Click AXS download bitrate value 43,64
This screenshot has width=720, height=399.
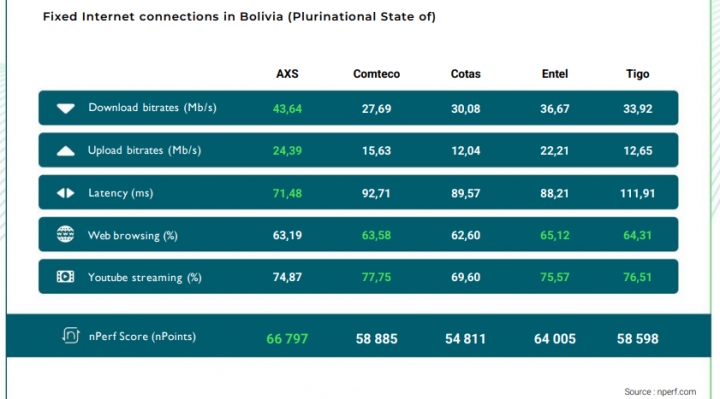287,109
